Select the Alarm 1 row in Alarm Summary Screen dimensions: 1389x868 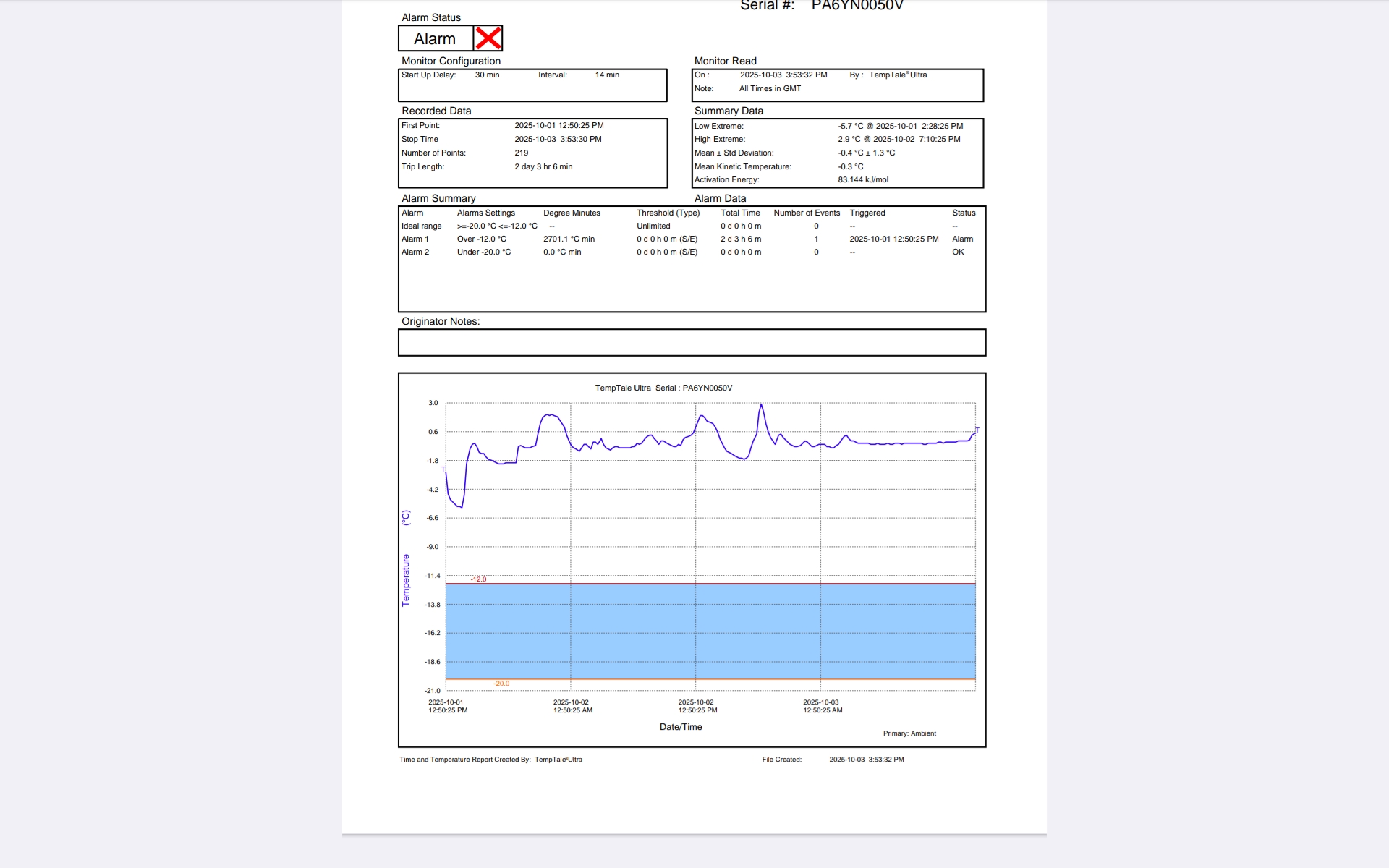pyautogui.click(x=415, y=239)
